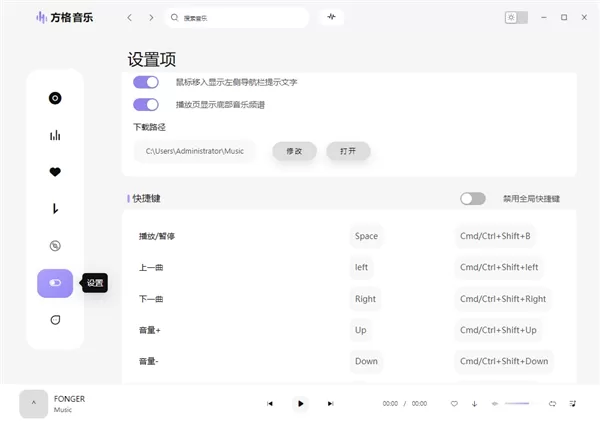This screenshot has width=600, height=424.
Task: Open the charts ranking sidebar icon
Action: [55, 135]
